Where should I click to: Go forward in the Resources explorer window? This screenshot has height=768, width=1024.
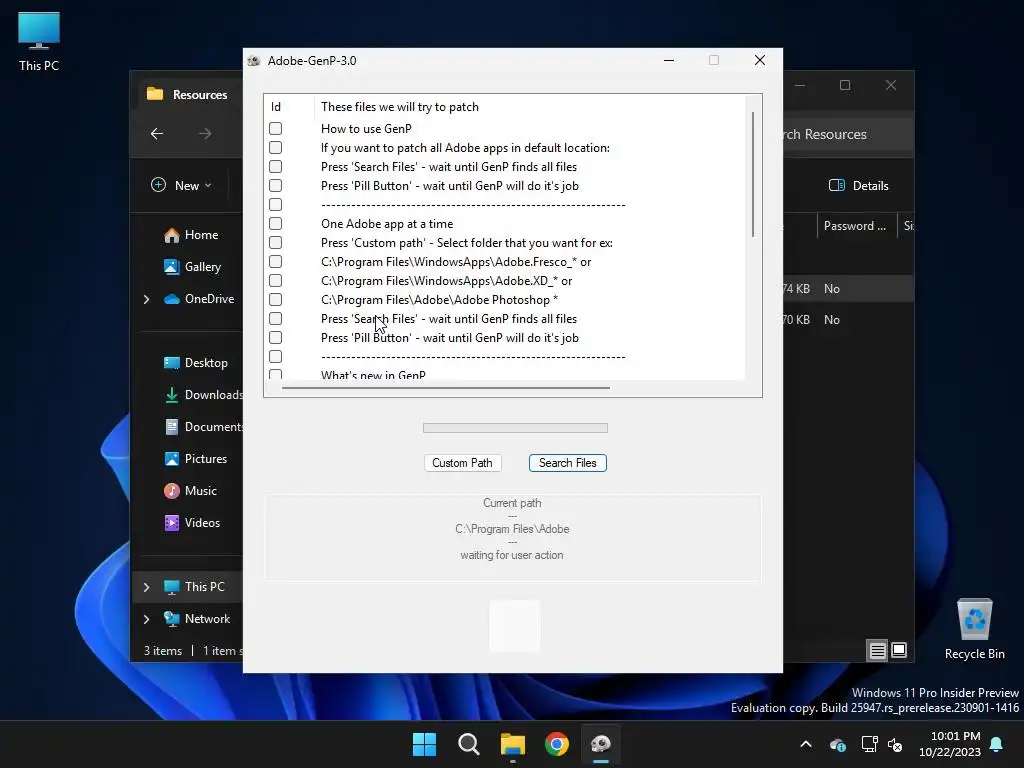[x=205, y=134]
